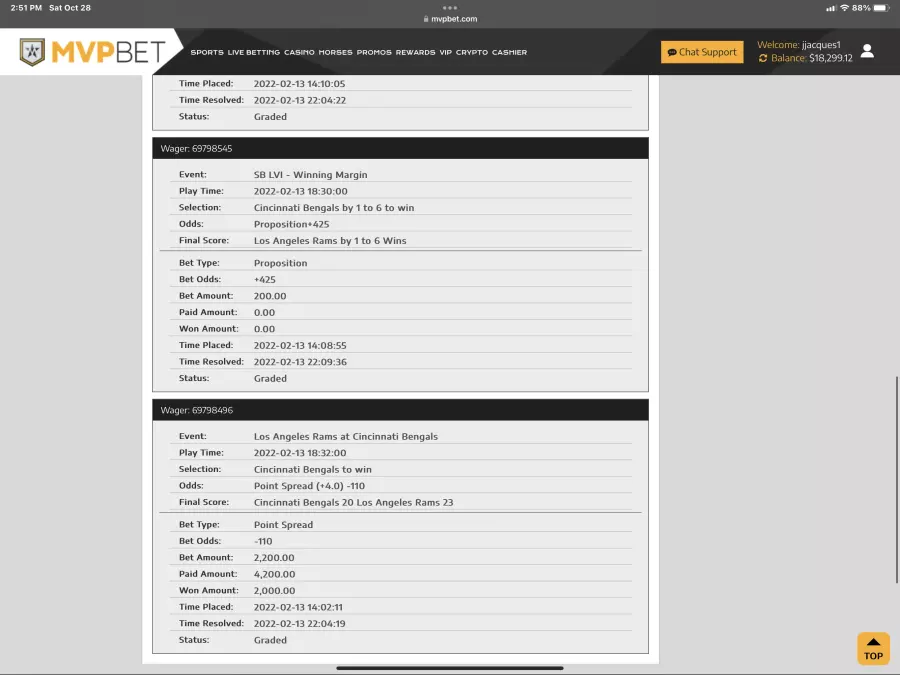Image resolution: width=900 pixels, height=675 pixels.
Task: Go to the REWARDS page
Action: click(415, 52)
